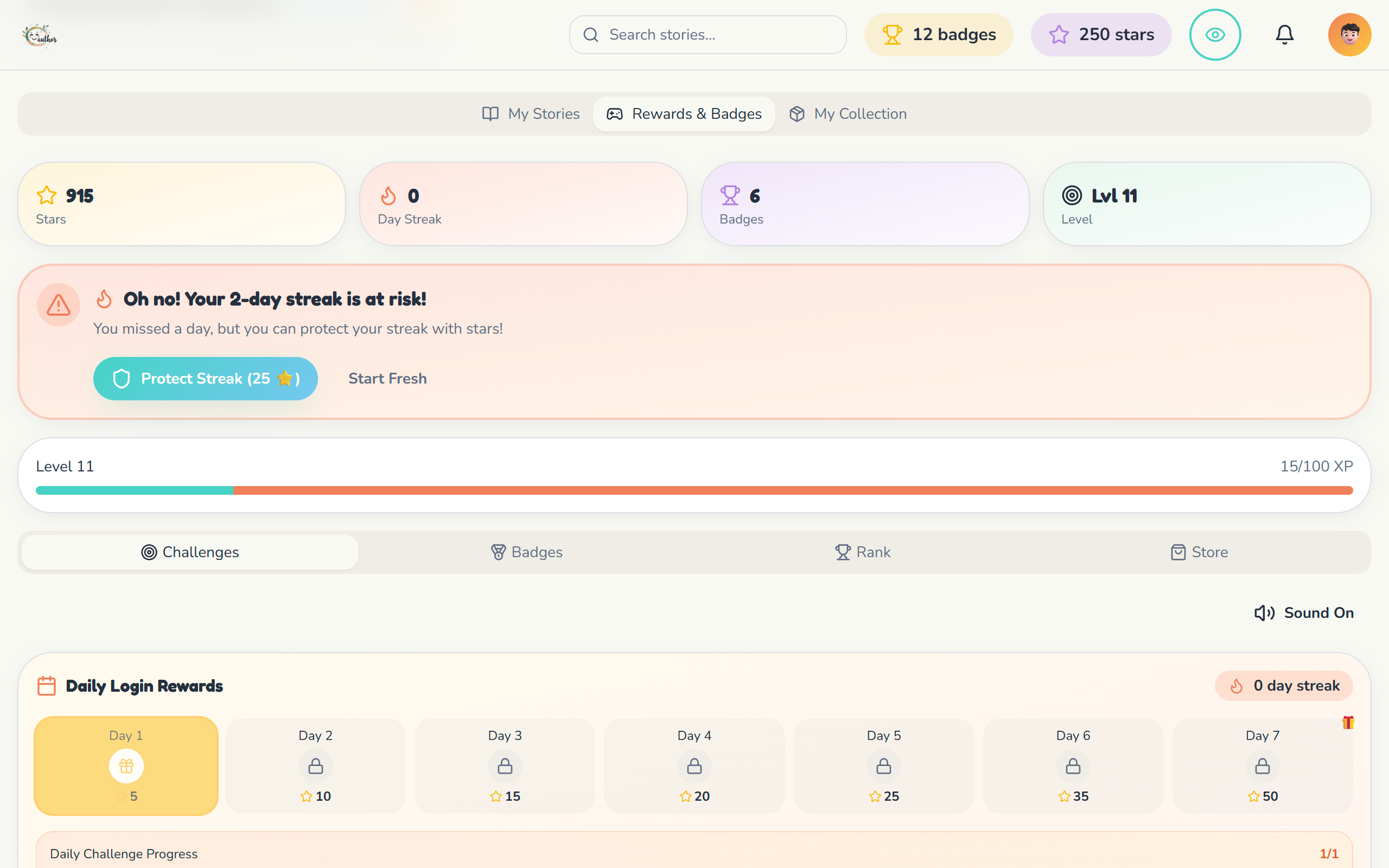Claim the Day 1 gift reward
This screenshot has height=868, width=1389.
126,767
